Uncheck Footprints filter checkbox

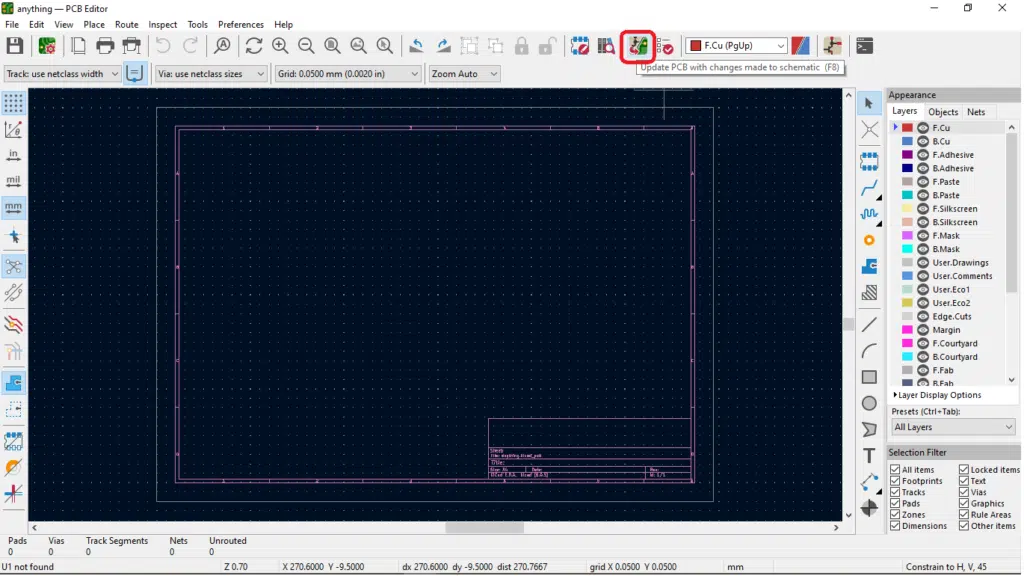[895, 481]
